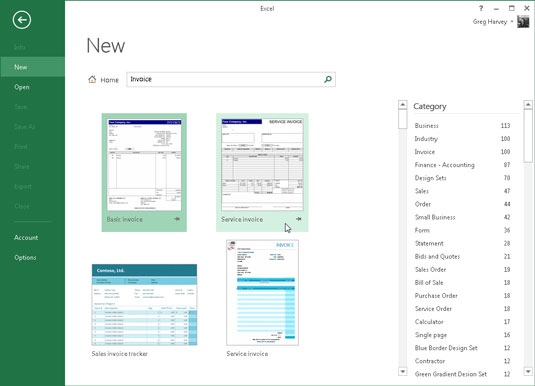Filter by Design Sets category
Screen dimensions: 535x386
click(462, 178)
